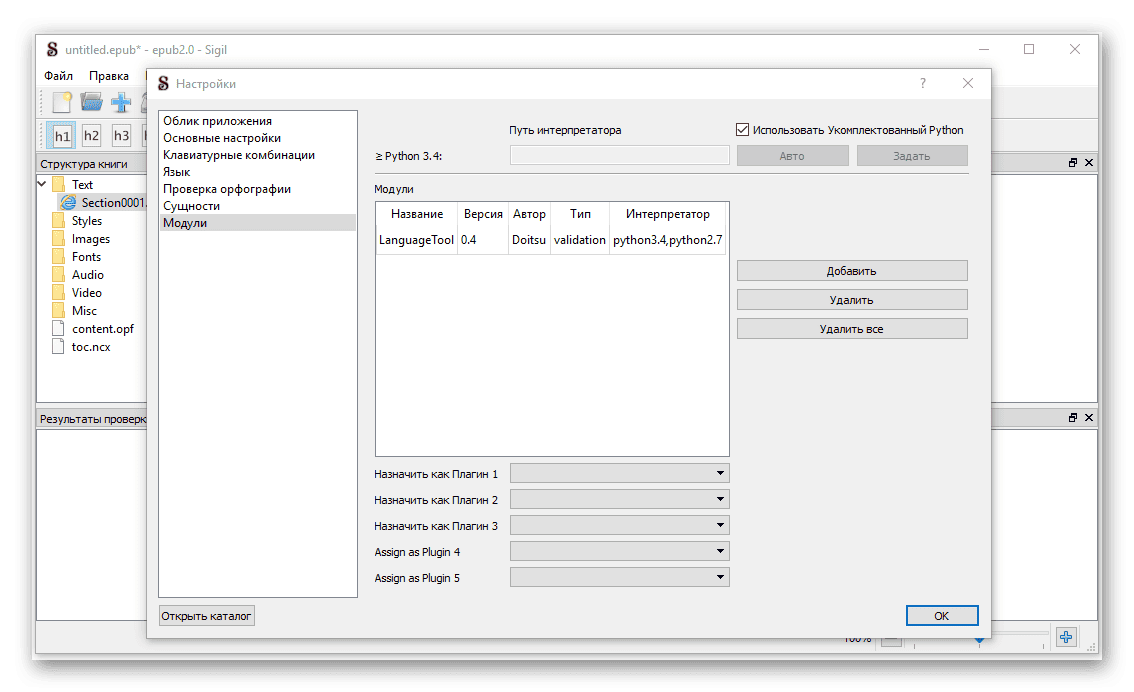This screenshot has width=1134, height=692.
Task: Sort plugins by Название column header
Action: click(x=417, y=214)
